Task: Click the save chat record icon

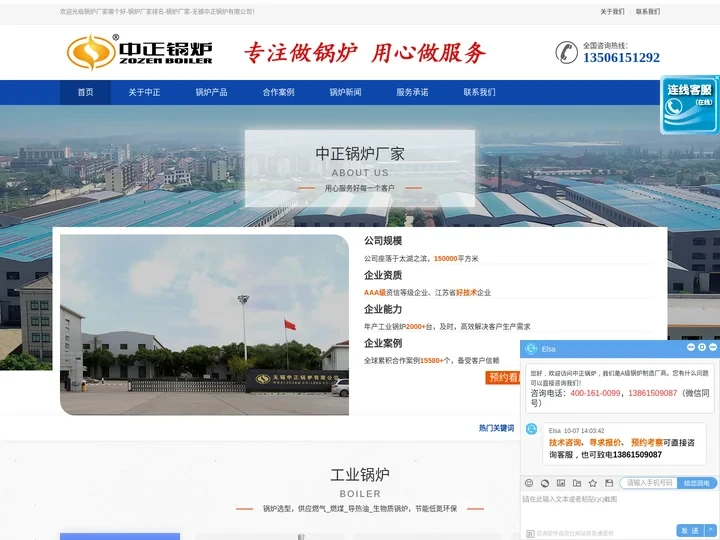Action: coord(609,483)
